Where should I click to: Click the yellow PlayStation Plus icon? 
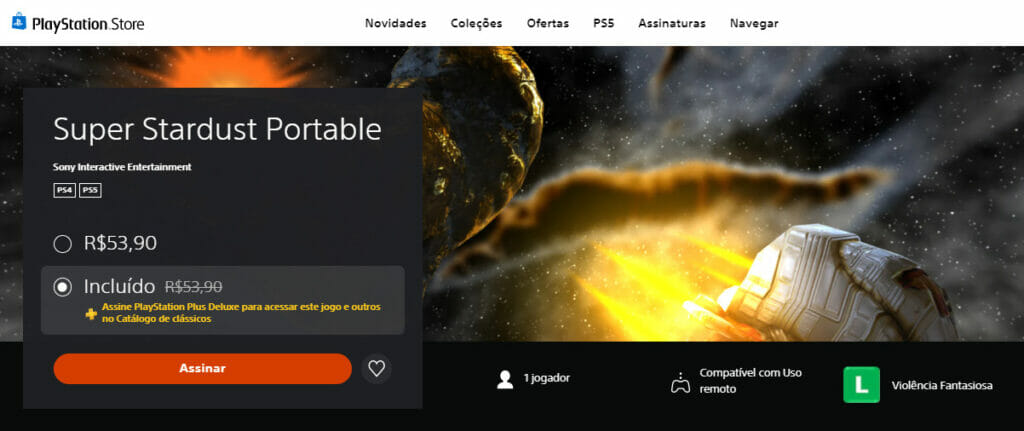pyautogui.click(x=91, y=313)
